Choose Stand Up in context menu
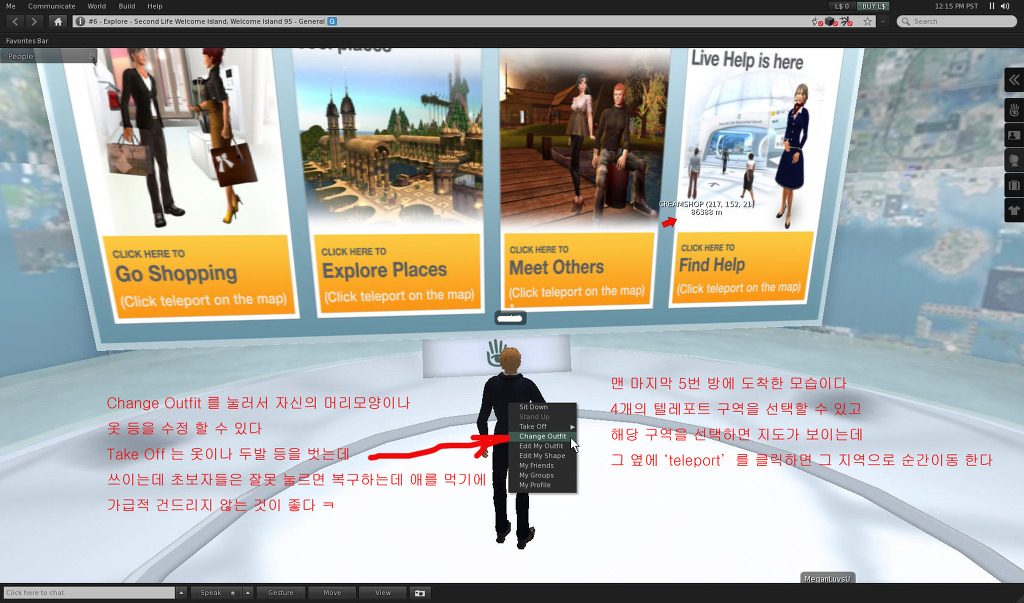Viewport: 1024px width, 603px height. pos(543,416)
